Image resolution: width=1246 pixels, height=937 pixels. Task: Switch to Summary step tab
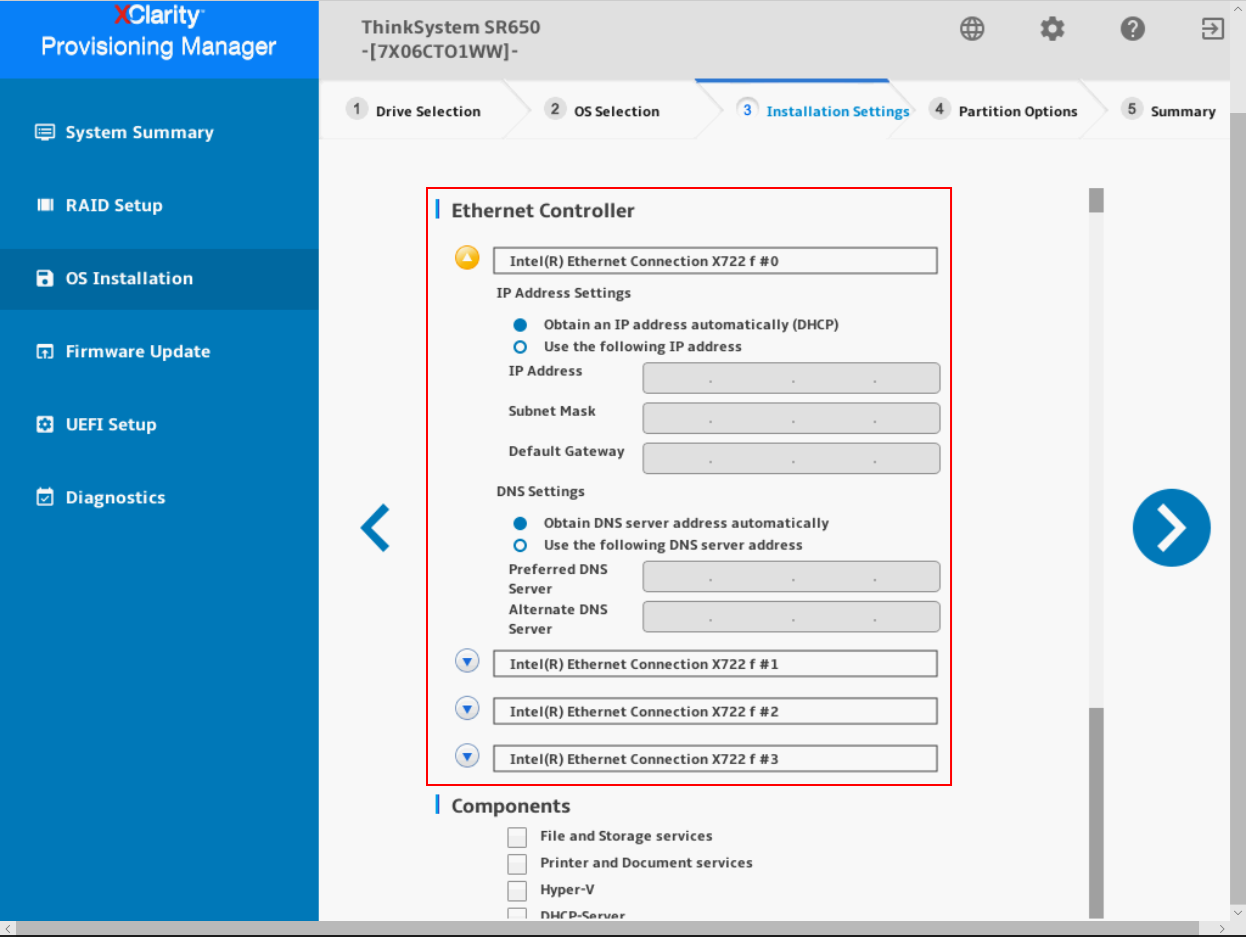coord(1170,111)
